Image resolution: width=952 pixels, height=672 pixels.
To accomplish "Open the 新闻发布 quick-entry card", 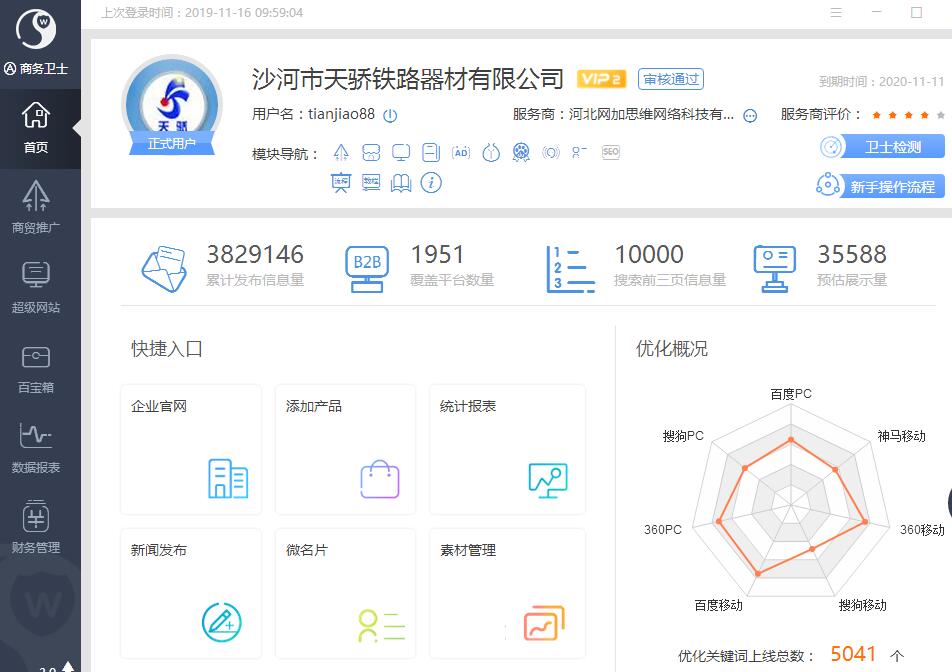I will click(191, 593).
